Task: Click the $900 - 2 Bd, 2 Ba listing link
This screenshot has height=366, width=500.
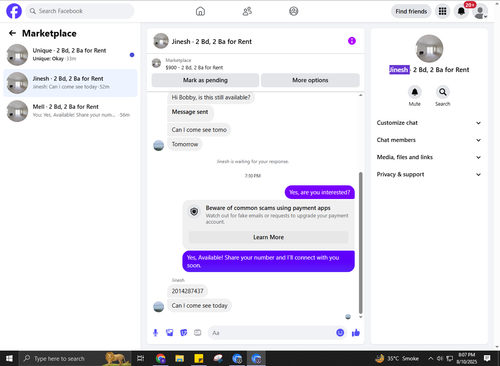Action: tap(194, 67)
